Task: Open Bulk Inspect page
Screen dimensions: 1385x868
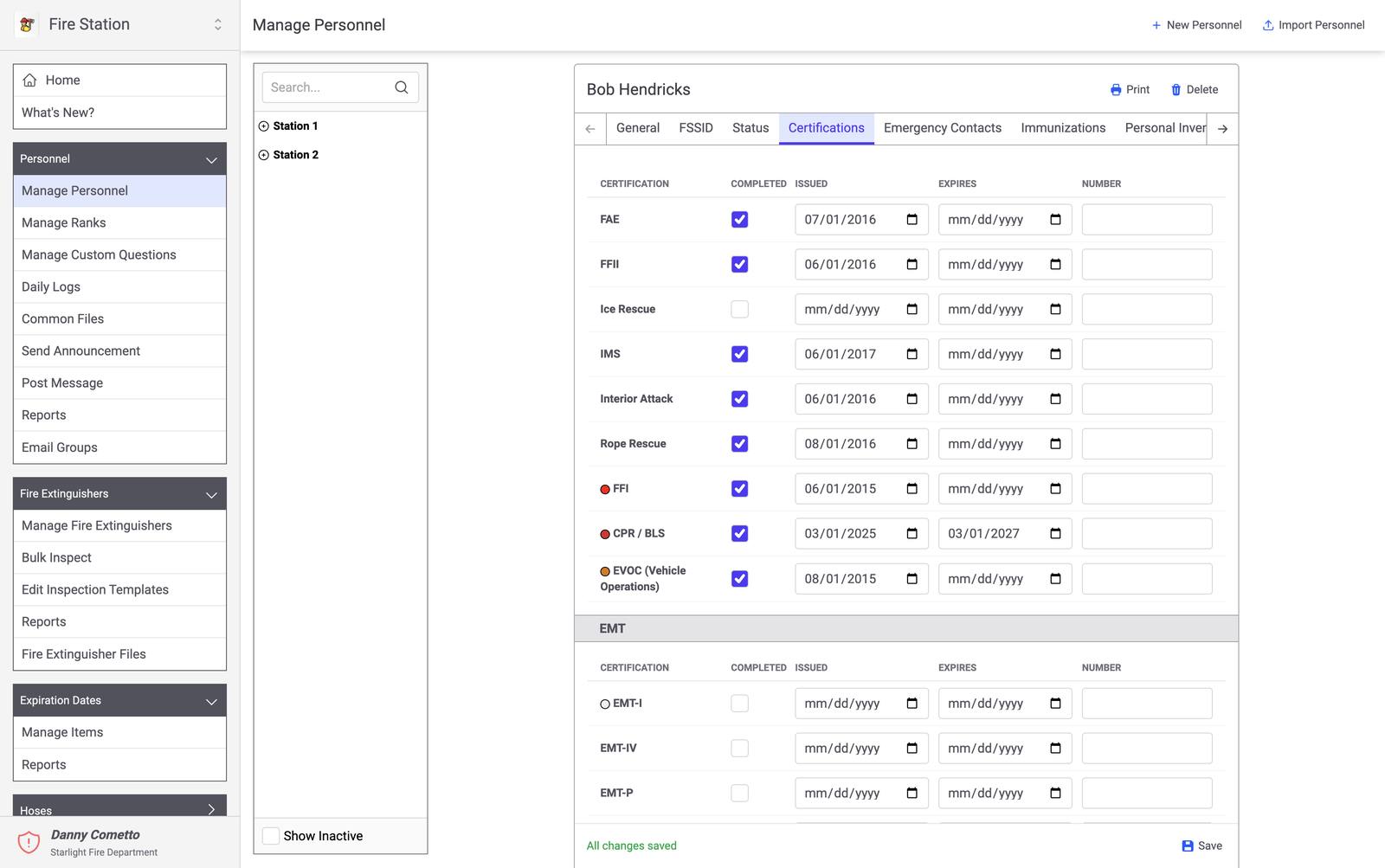Action: (119, 558)
